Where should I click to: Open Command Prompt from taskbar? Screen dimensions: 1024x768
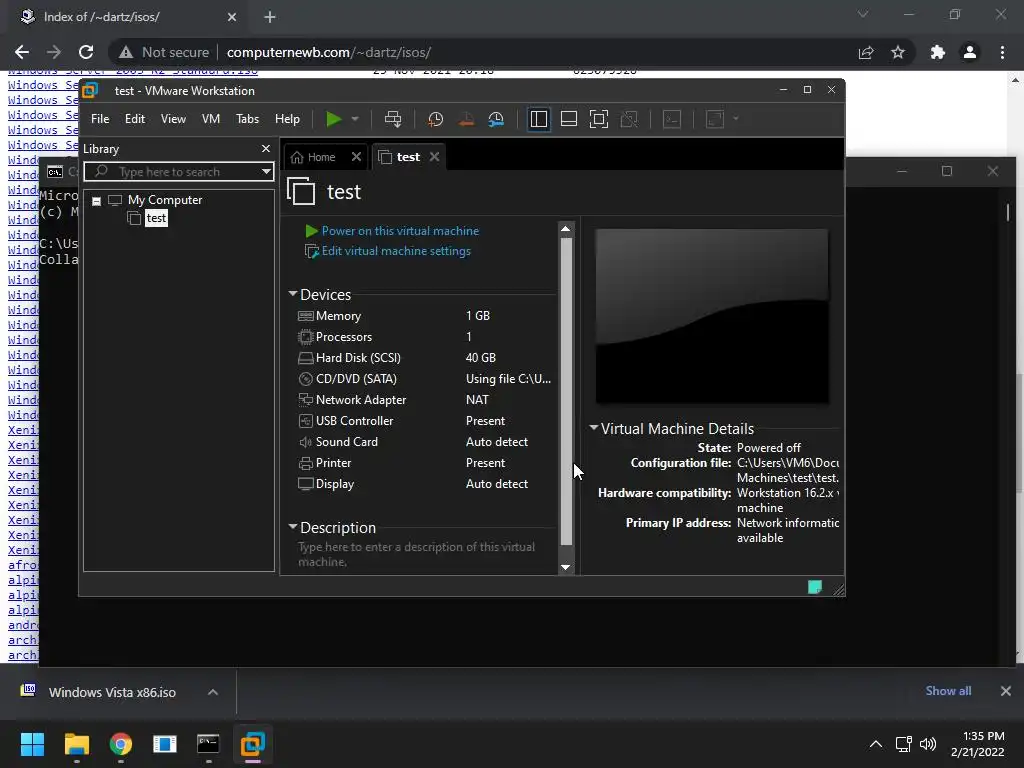(208, 744)
